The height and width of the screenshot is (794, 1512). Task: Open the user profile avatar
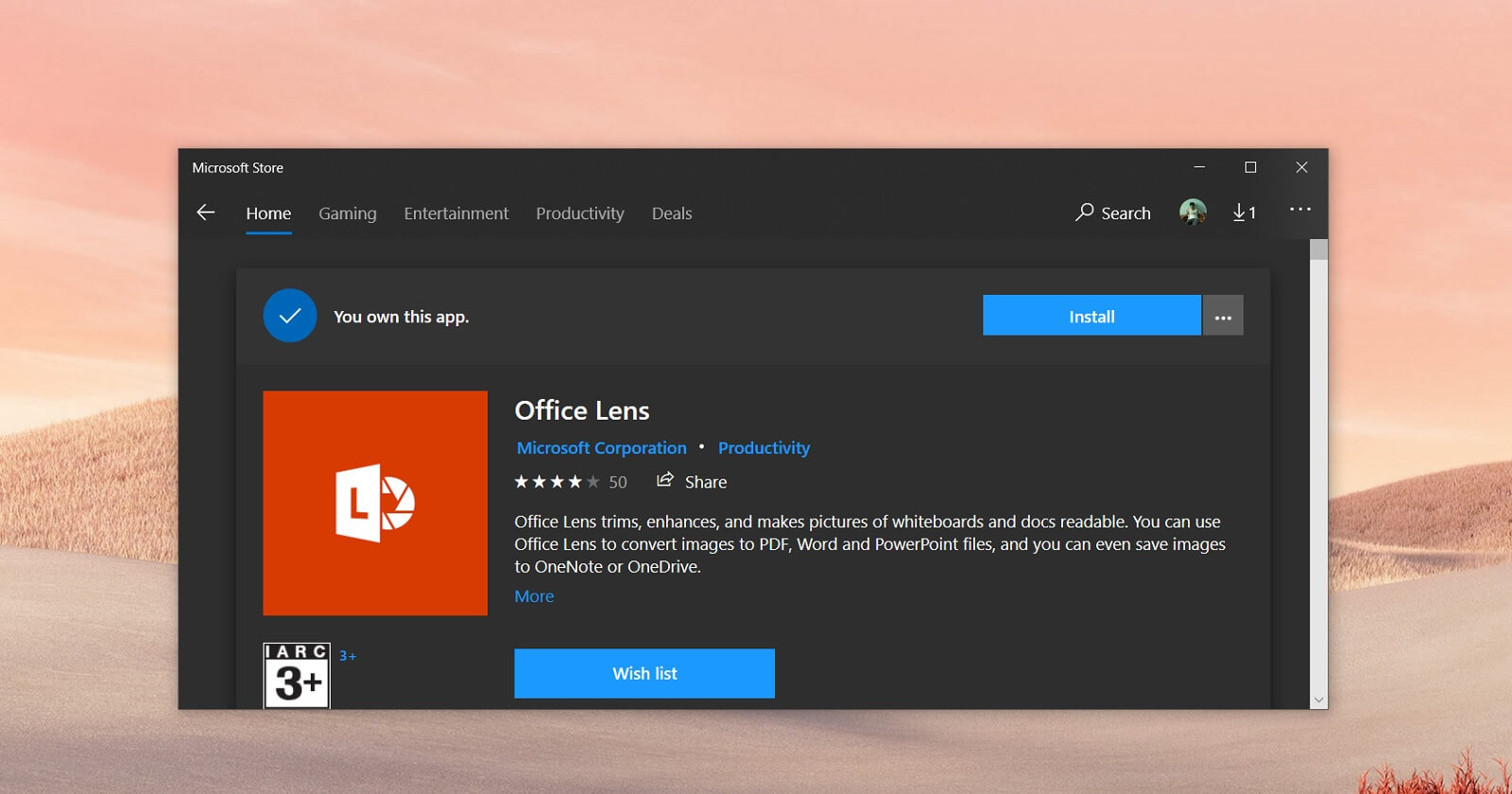tap(1193, 212)
